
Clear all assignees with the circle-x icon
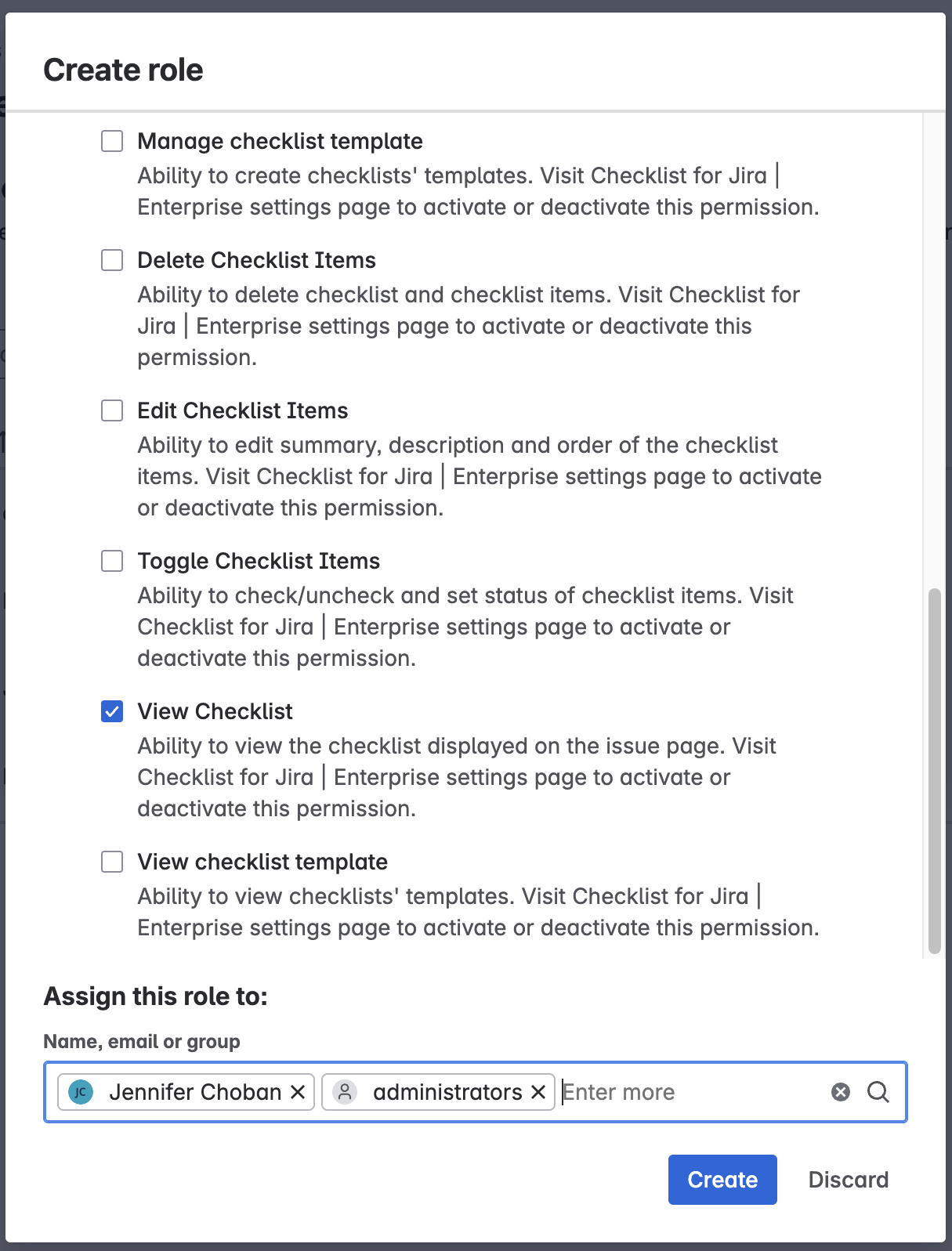coord(841,1092)
